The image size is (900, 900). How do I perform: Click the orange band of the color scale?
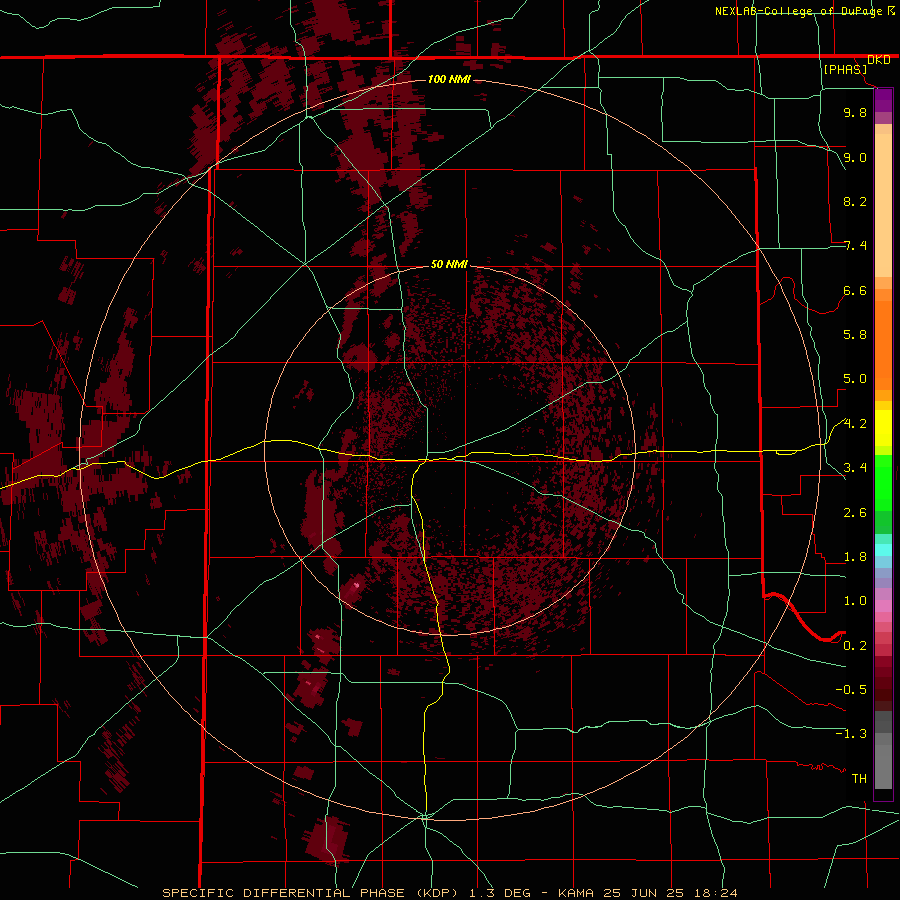click(x=883, y=344)
